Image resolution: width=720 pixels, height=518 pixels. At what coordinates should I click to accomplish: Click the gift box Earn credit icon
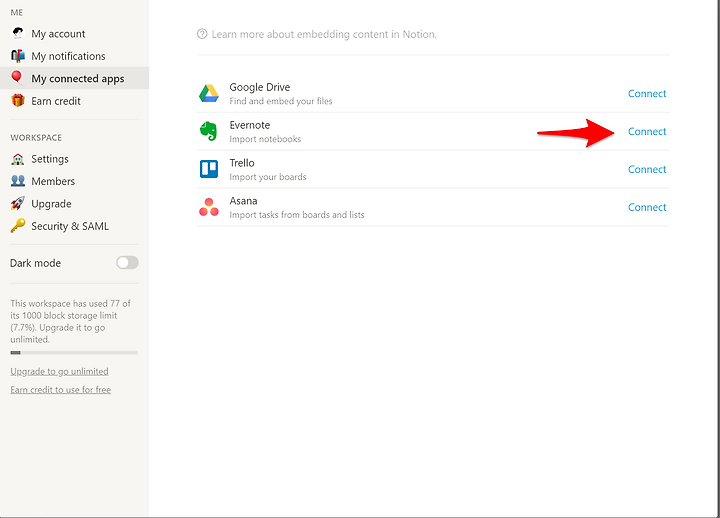click(x=18, y=100)
